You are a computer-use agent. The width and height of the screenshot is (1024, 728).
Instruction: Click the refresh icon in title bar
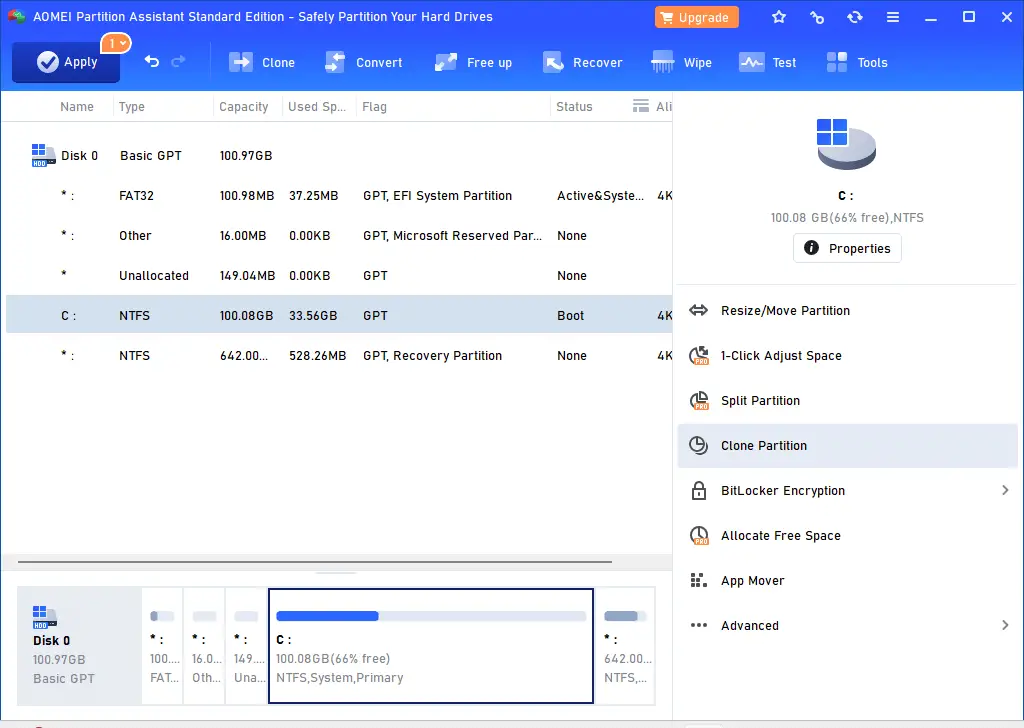[x=855, y=17]
